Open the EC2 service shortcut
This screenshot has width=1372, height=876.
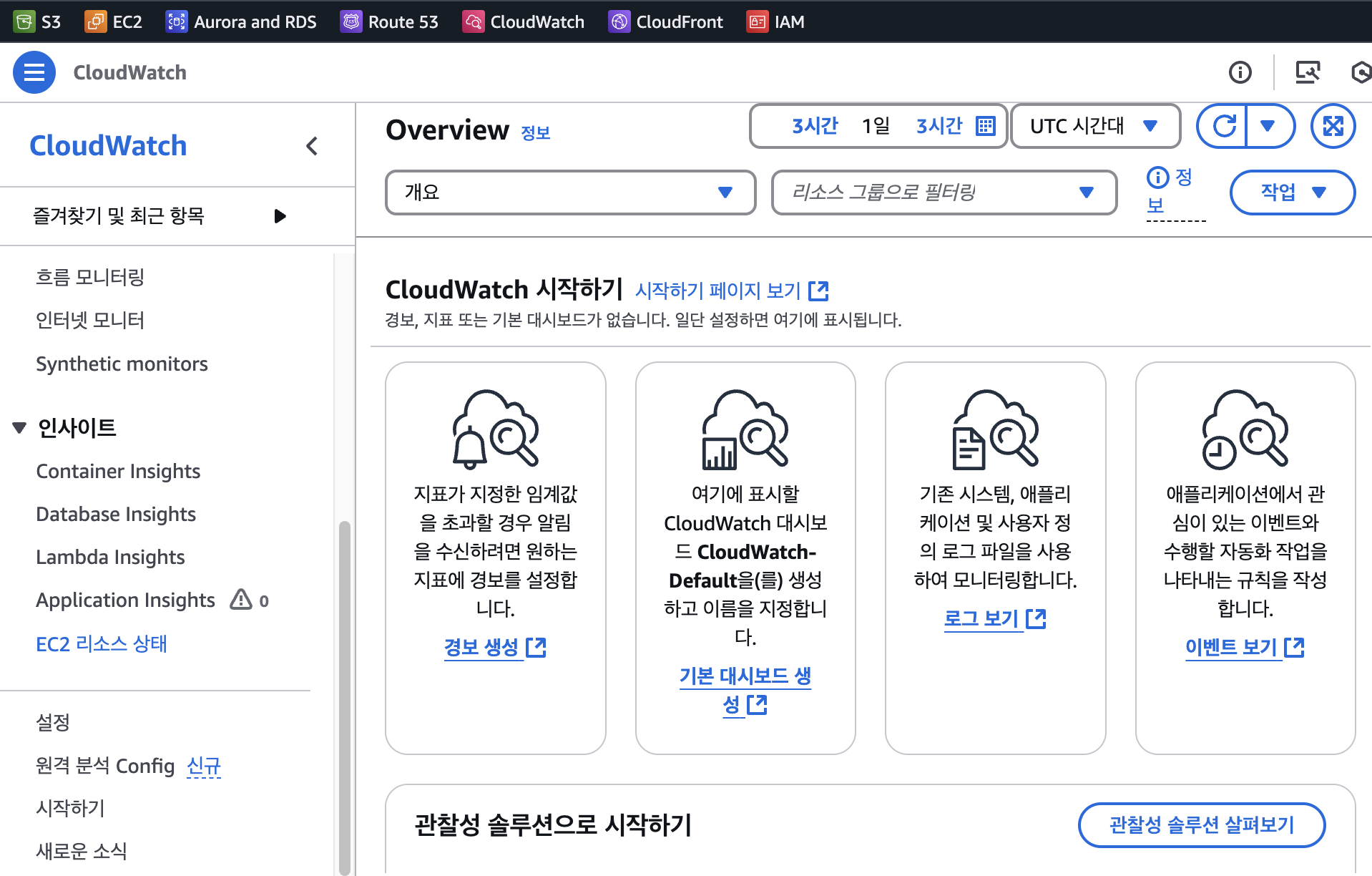click(x=113, y=21)
